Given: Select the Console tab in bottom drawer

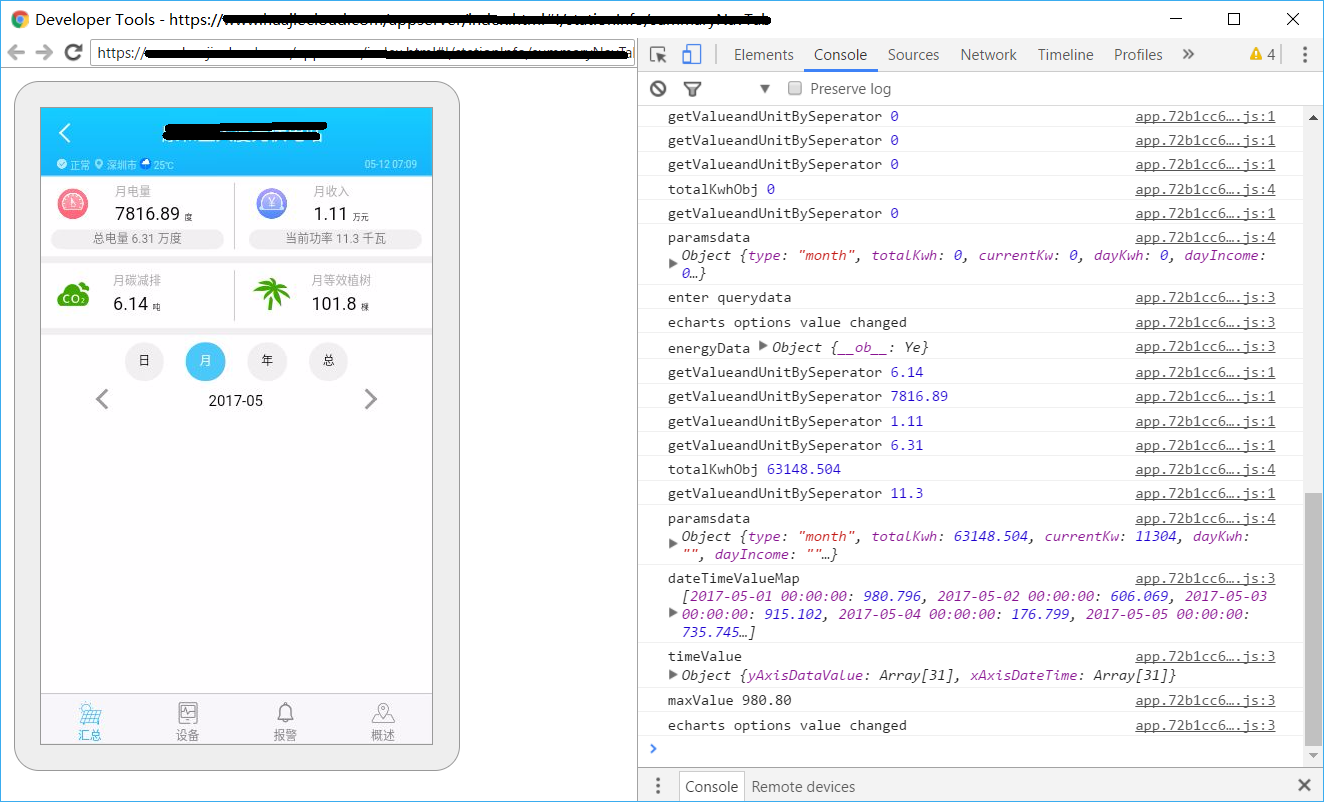Looking at the screenshot, I should [x=711, y=786].
